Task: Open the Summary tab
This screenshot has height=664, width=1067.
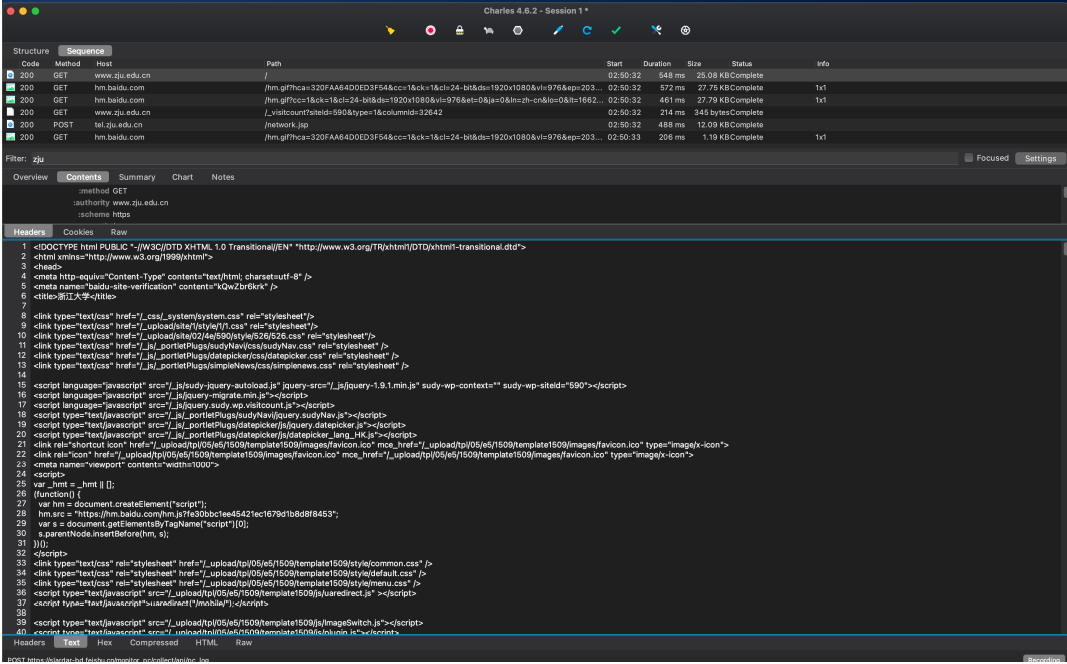Action: tap(137, 177)
